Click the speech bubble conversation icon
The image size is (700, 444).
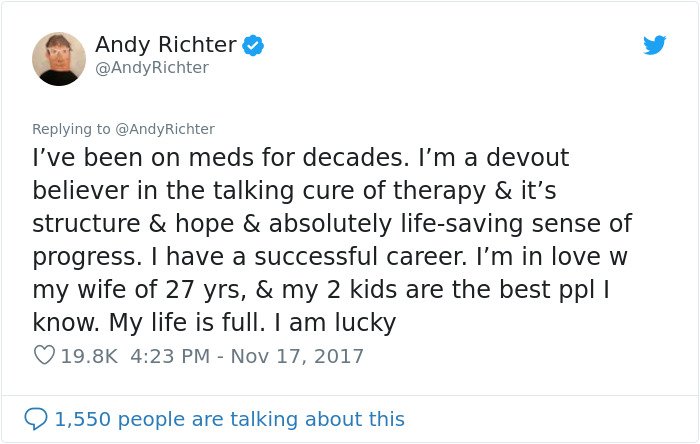tap(36, 419)
